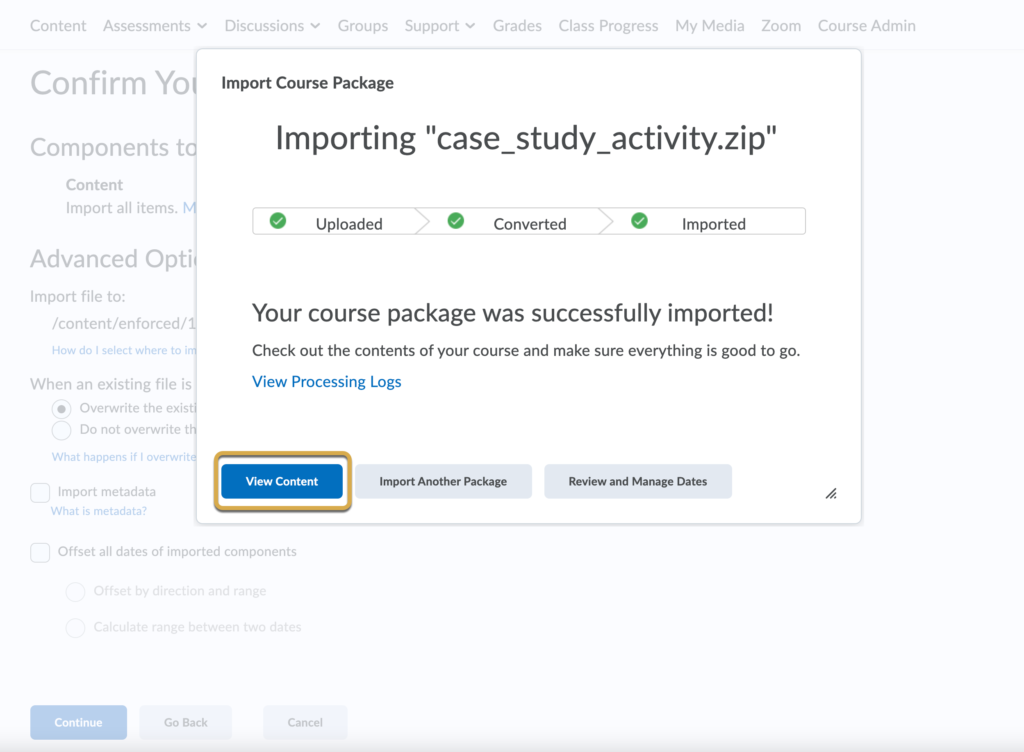This screenshot has width=1024, height=752.
Task: Click the green checkmark beside Uploaded
Action: pyautogui.click(x=278, y=221)
